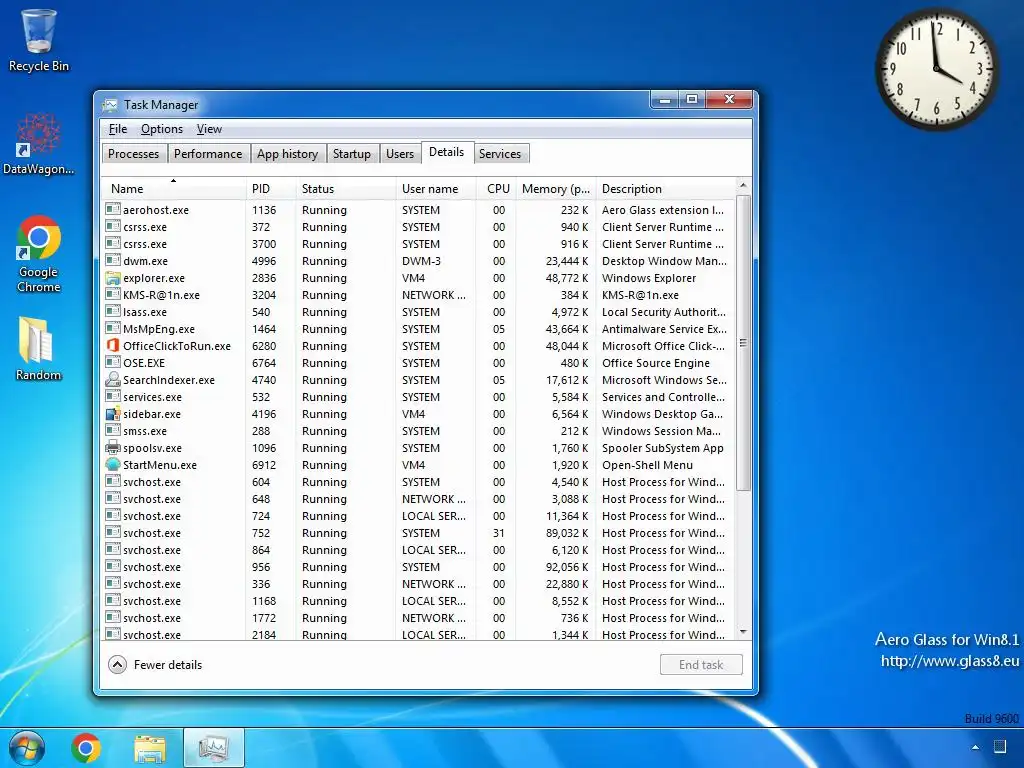Select svchost.exe with PID 1168
1024x768 pixels.
[x=418, y=601]
